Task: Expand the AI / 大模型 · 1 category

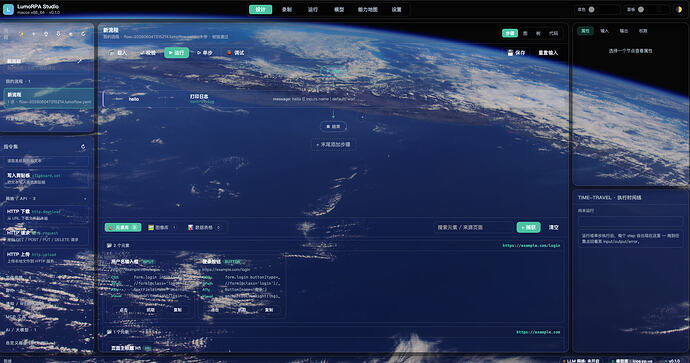Action: (47, 330)
